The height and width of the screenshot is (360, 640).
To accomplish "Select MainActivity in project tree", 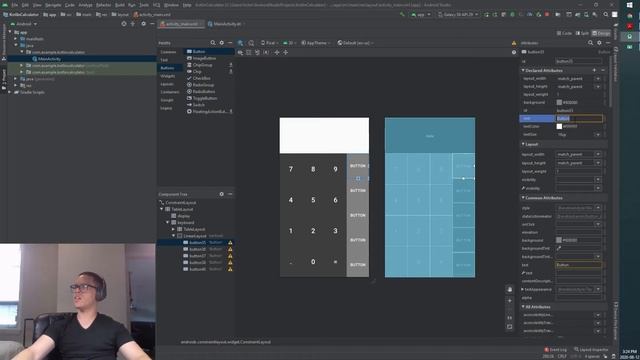I will (x=49, y=59).
